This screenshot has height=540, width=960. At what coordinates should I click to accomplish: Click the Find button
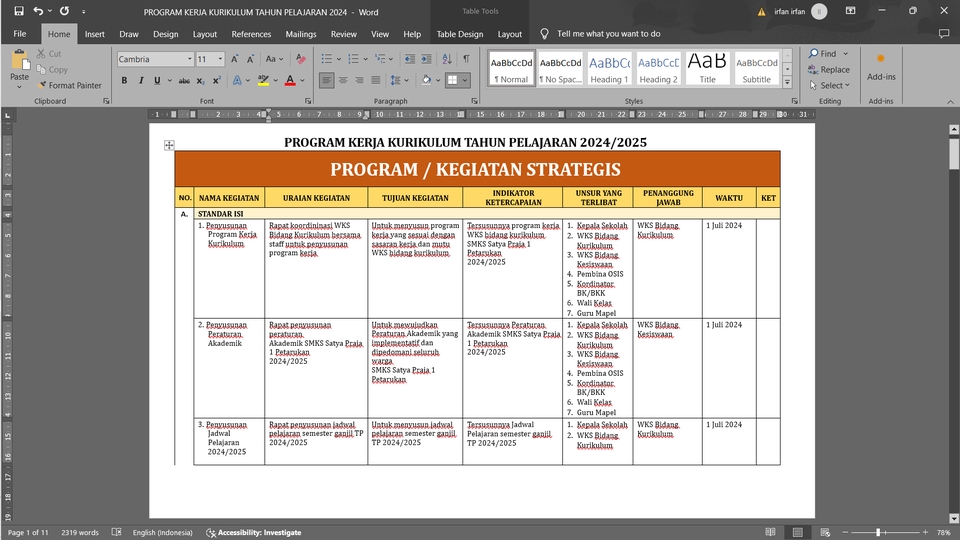pos(822,54)
